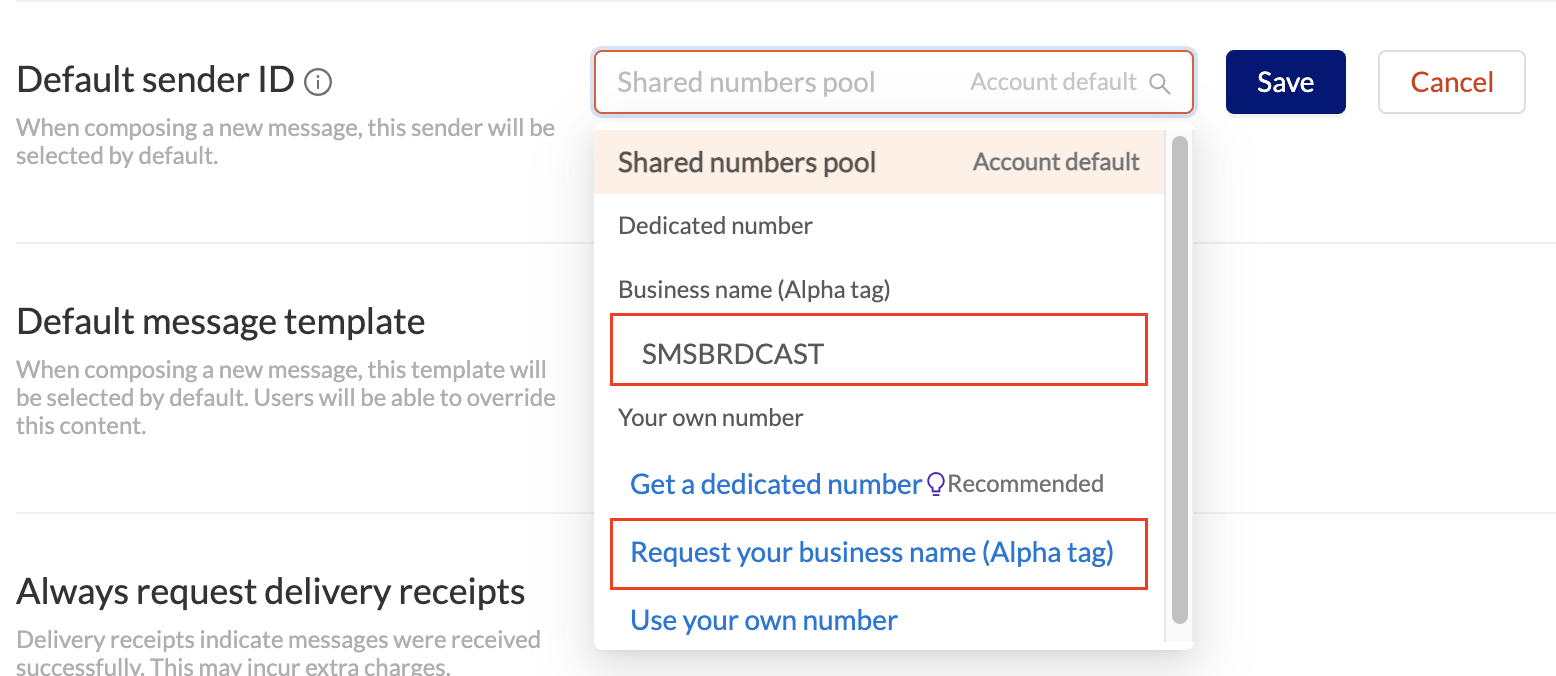Click the highlighted Account default list entry
The height and width of the screenshot is (676, 1556).
click(x=1055, y=162)
